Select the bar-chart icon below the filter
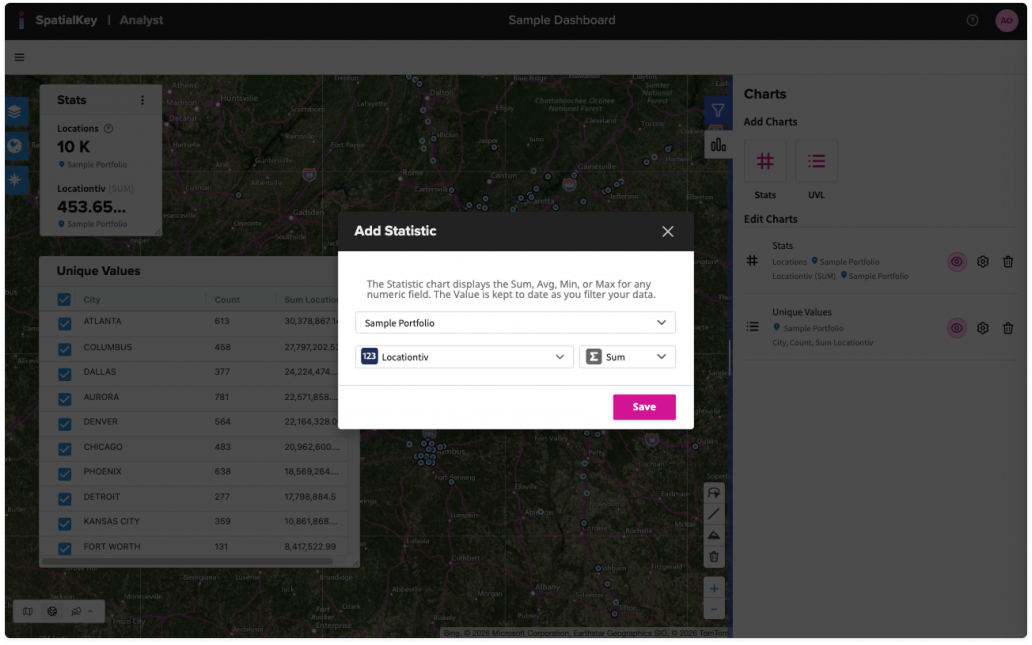 (717, 146)
